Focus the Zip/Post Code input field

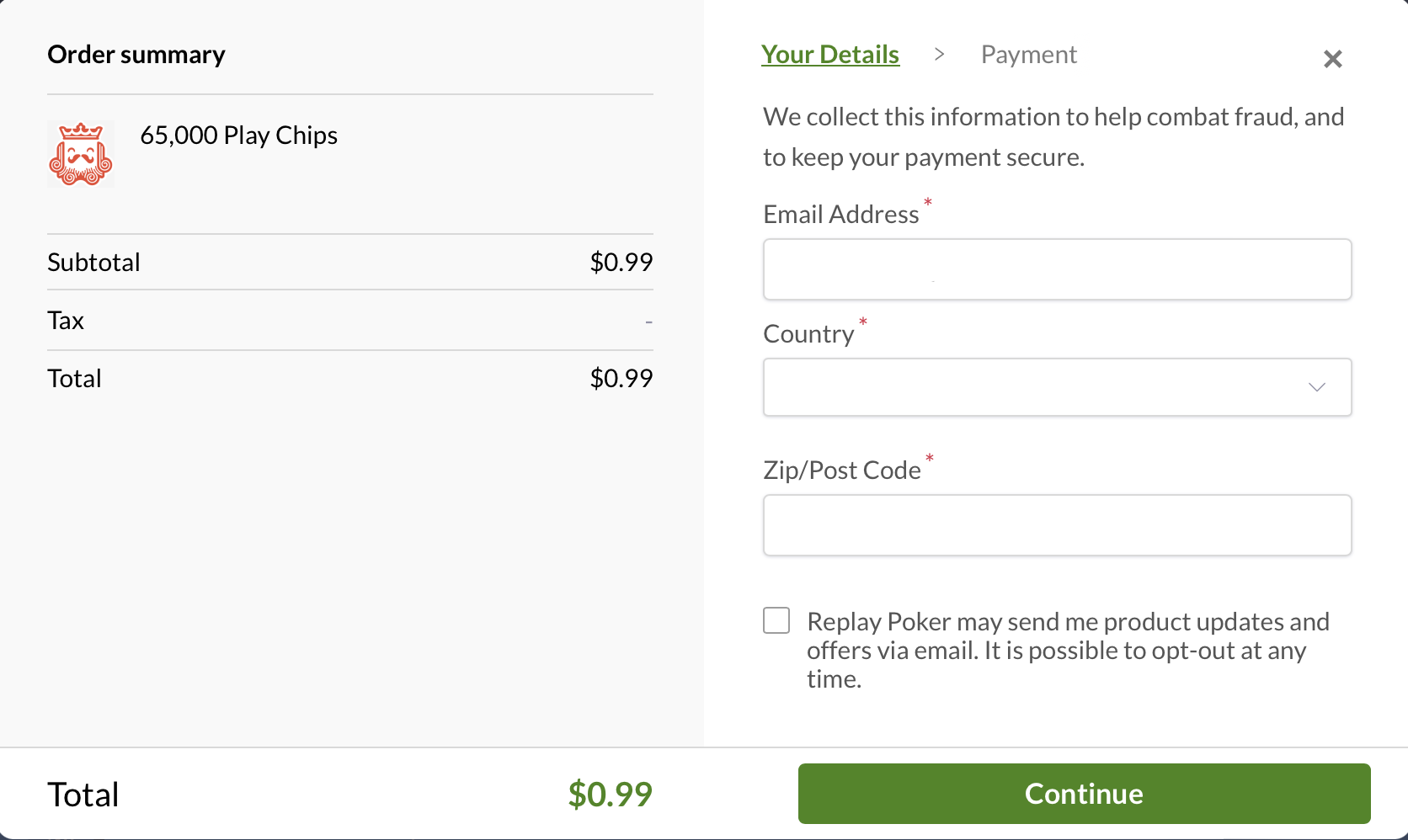click(x=1057, y=525)
